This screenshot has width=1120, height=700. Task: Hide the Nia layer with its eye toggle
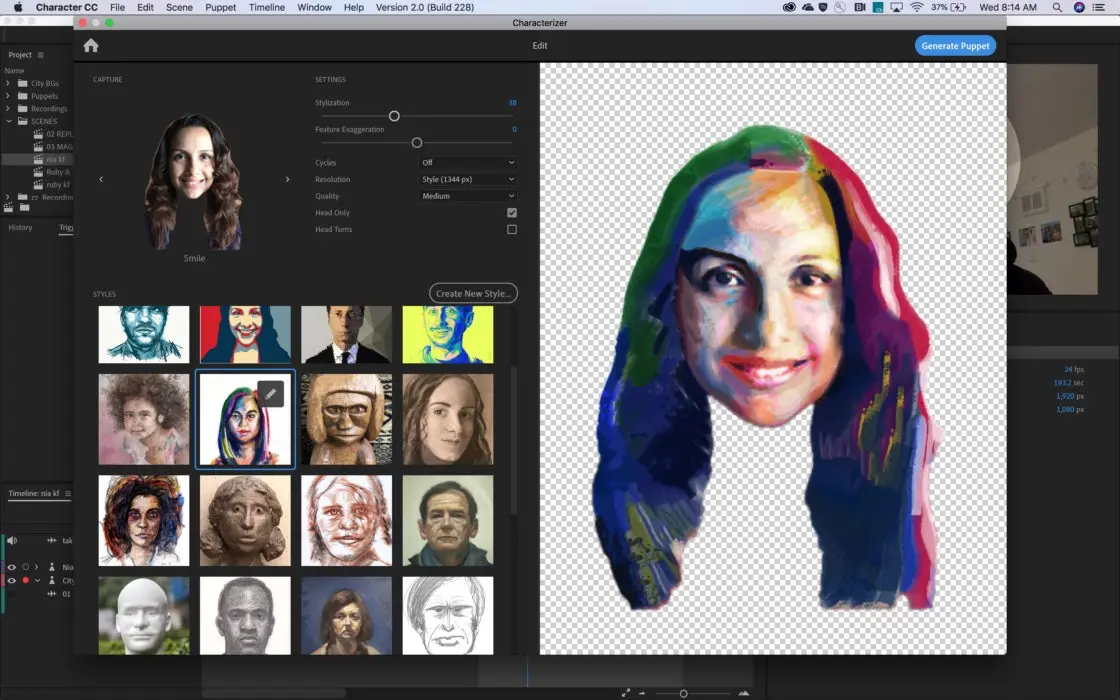click(x=12, y=567)
